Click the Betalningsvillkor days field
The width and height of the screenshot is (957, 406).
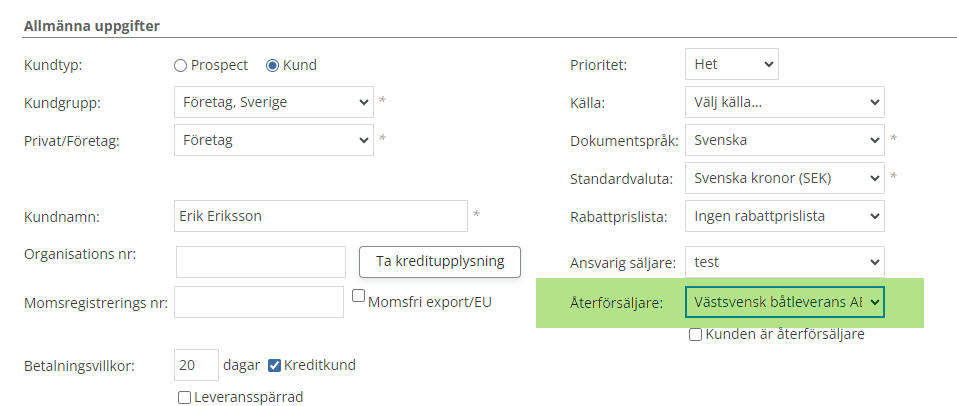[196, 365]
